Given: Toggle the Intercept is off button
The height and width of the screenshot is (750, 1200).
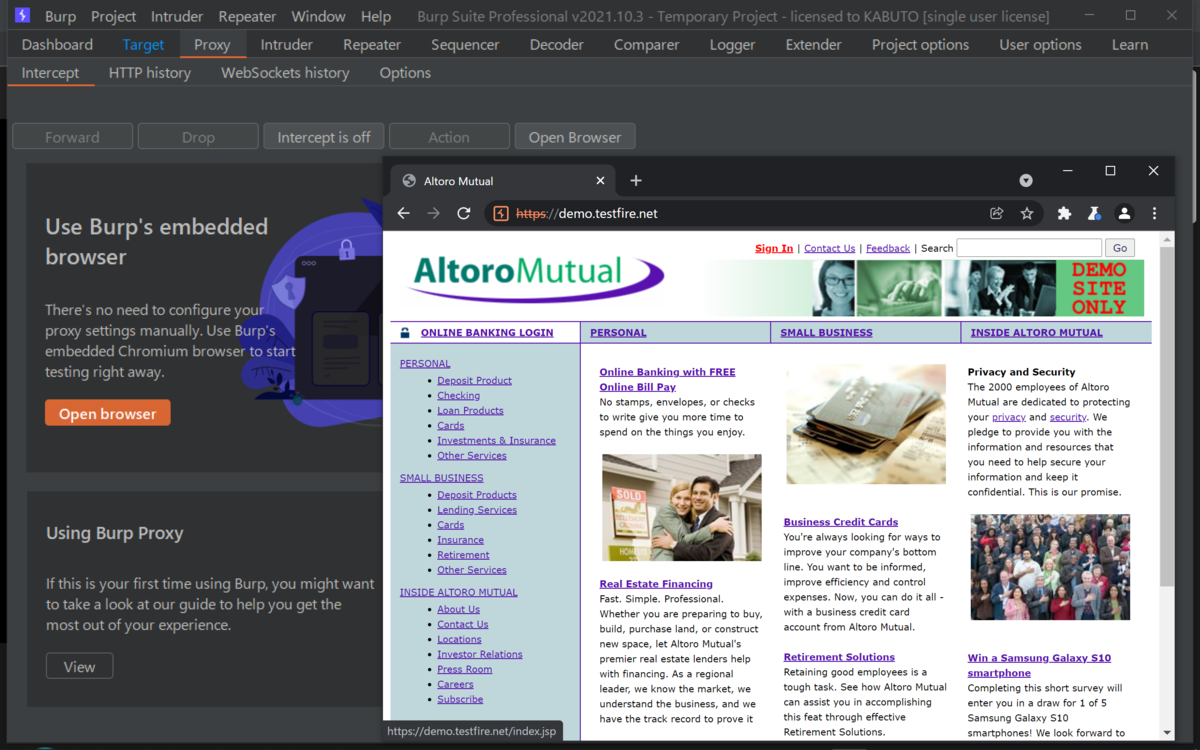Looking at the screenshot, I should (x=324, y=137).
